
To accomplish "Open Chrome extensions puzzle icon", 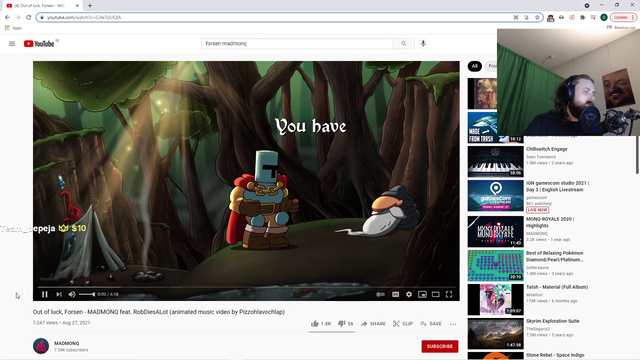I will pos(582,17).
